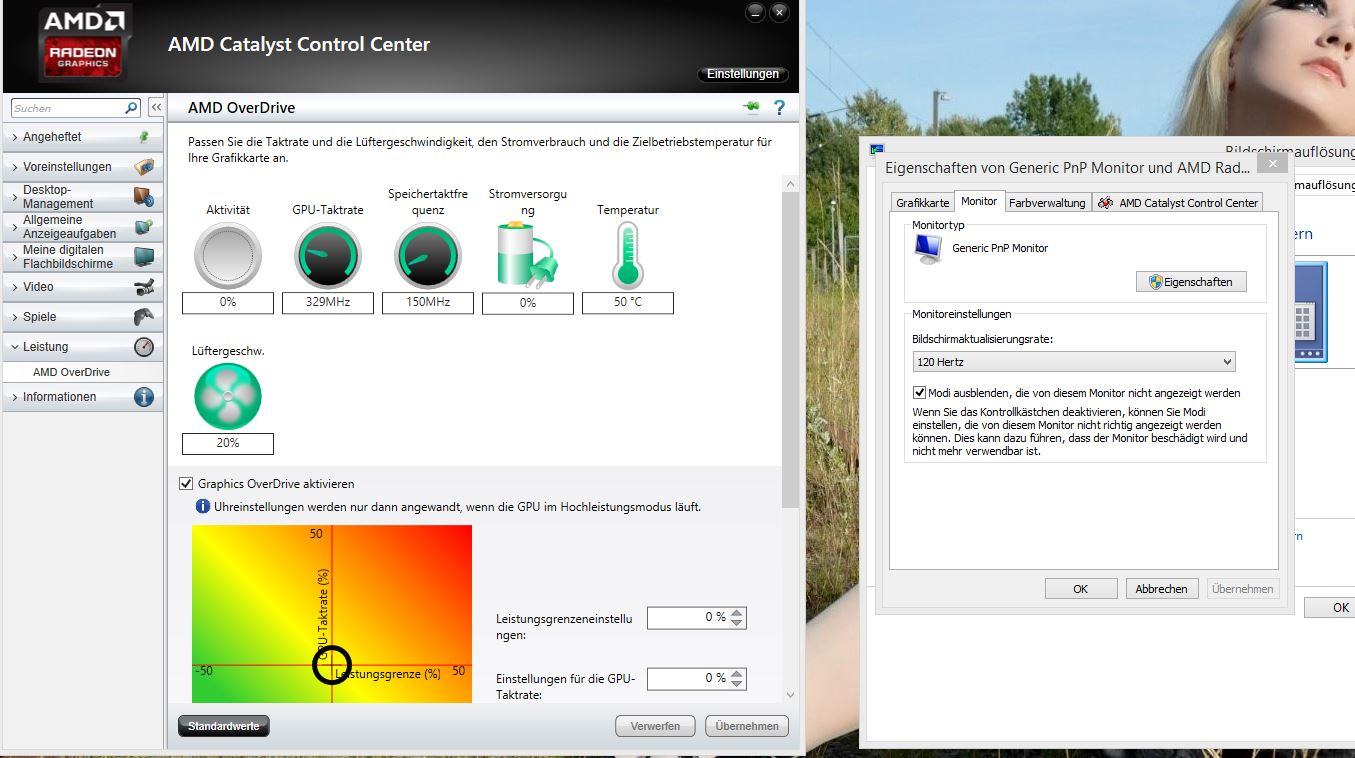Expand the Voreinstellungen section
1355x758 pixels.
15,167
